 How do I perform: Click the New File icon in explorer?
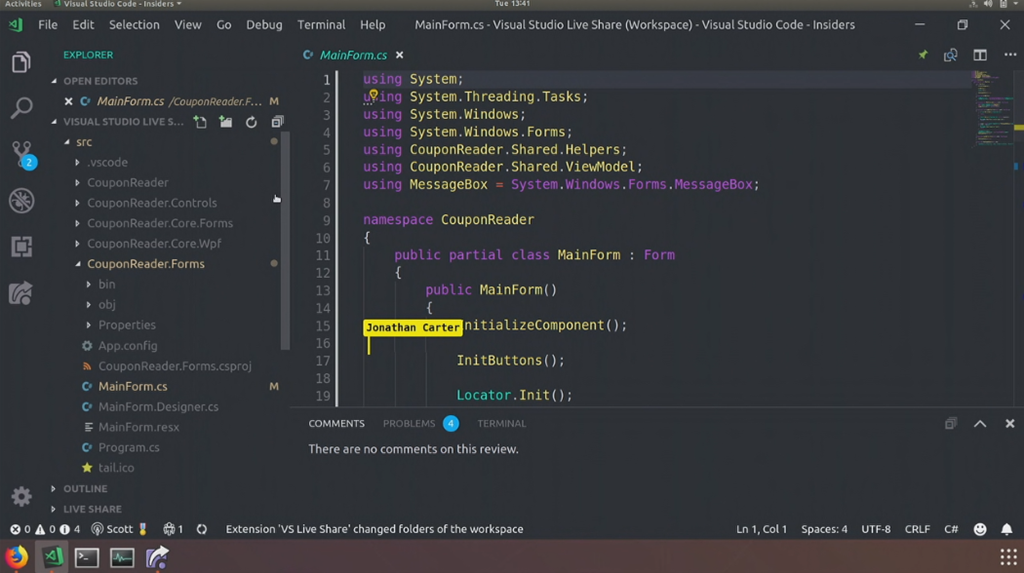201,122
